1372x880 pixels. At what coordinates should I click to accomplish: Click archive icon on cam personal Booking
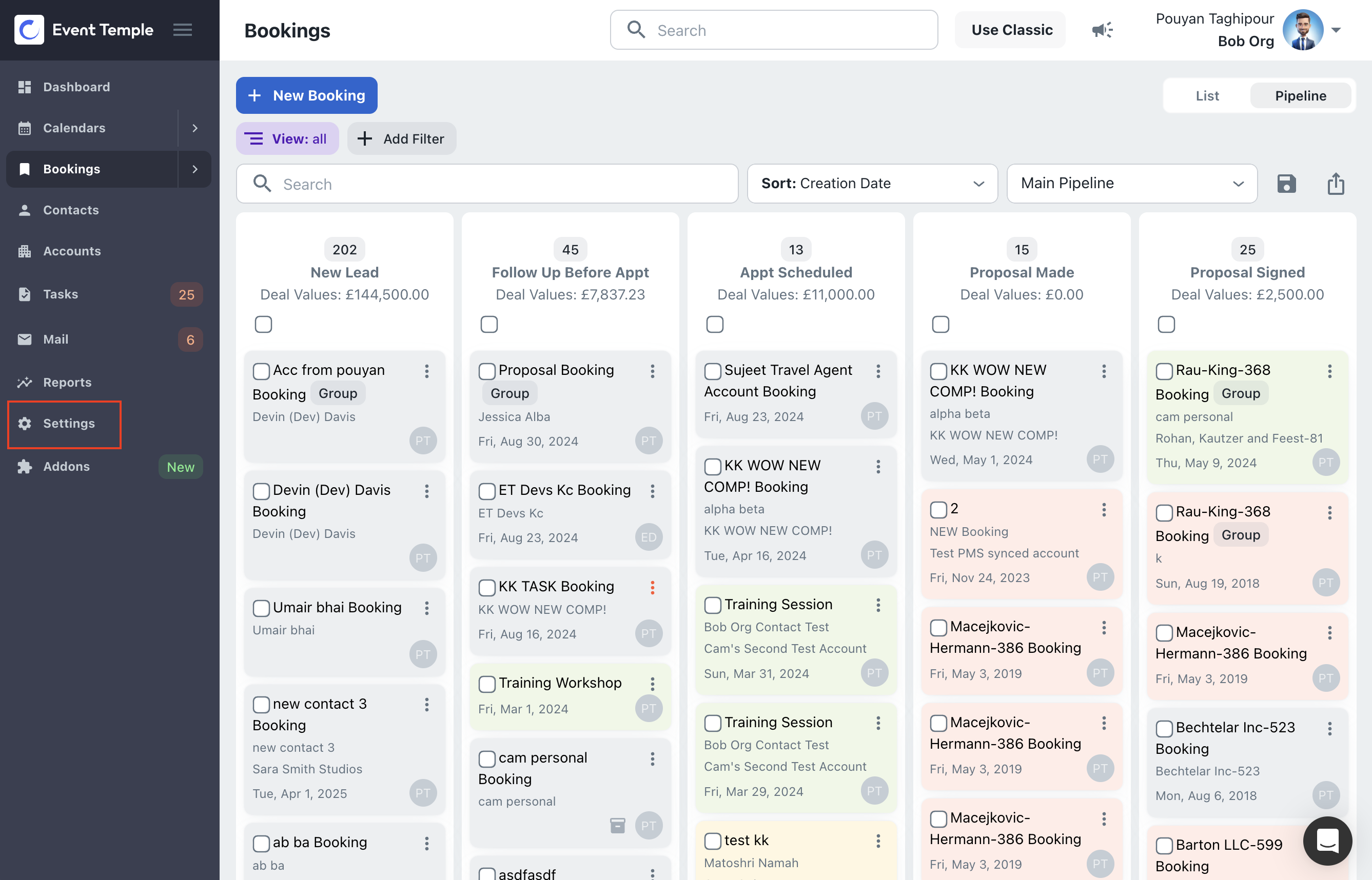617,825
